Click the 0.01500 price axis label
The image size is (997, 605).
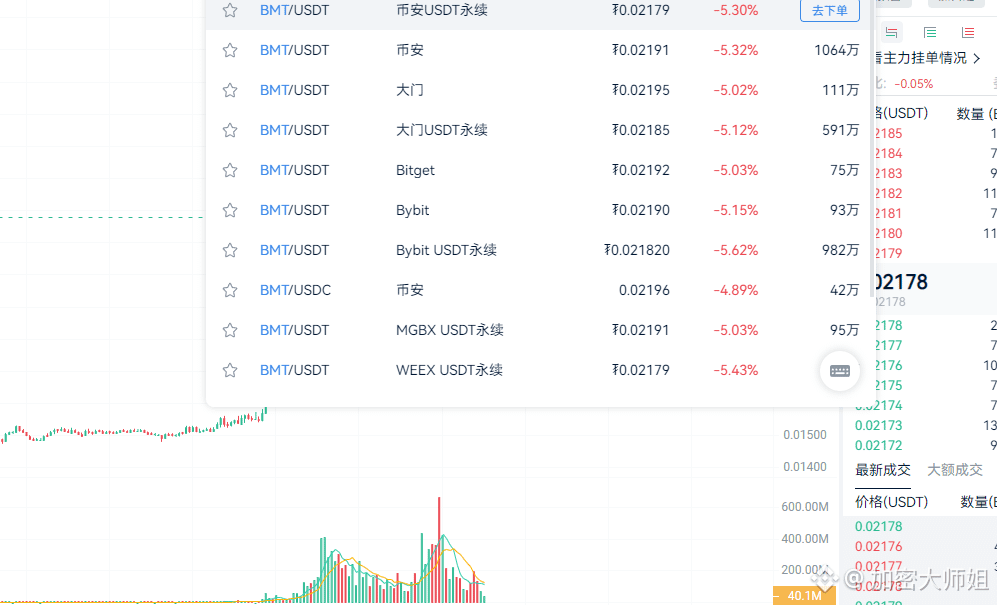click(x=804, y=435)
